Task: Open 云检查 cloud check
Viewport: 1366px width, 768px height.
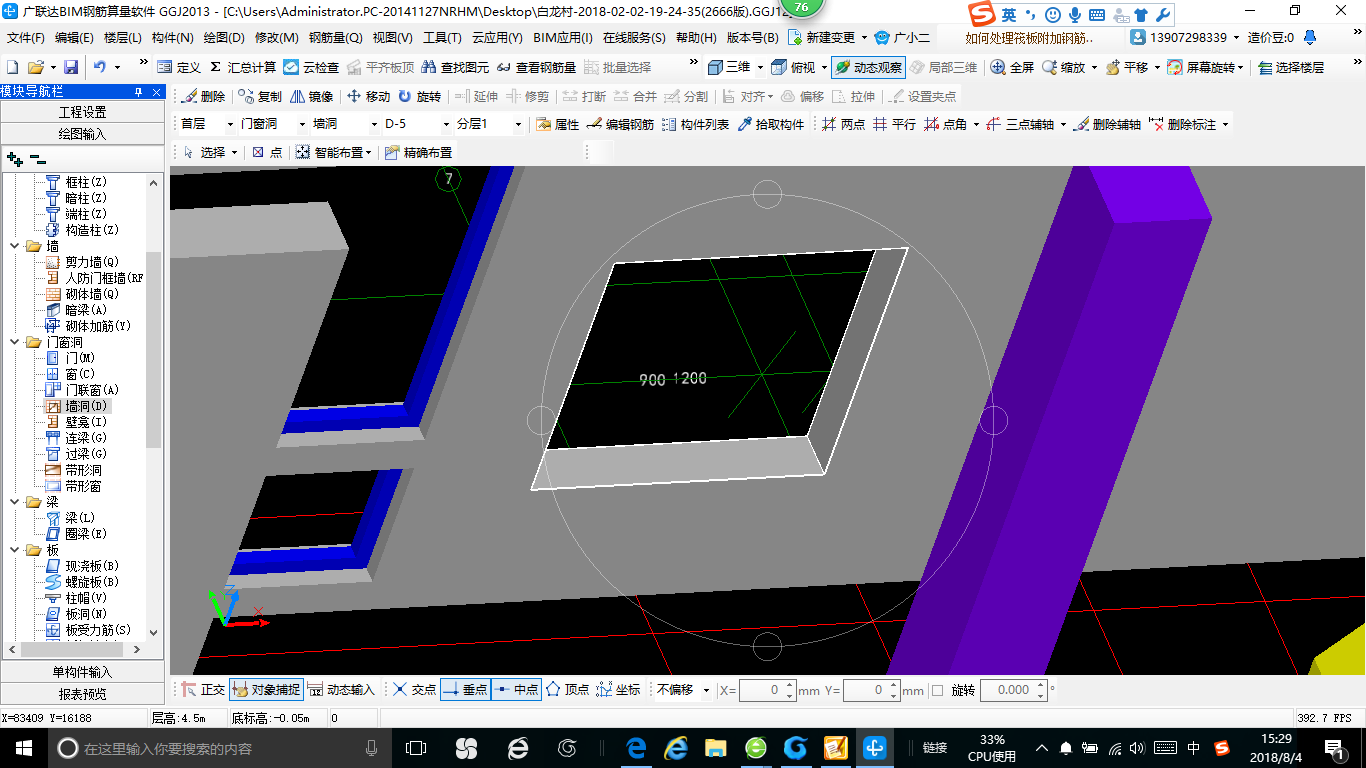Action: [311, 67]
